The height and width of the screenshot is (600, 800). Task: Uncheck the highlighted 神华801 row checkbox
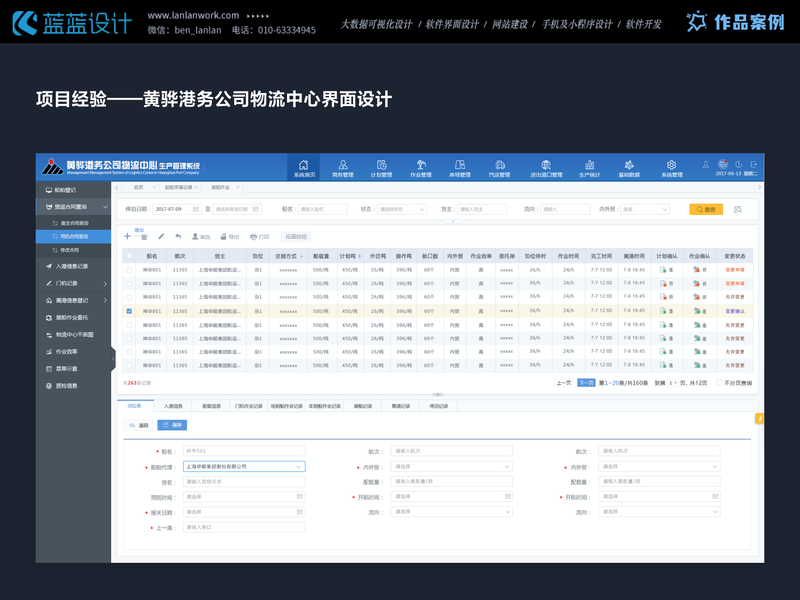tap(129, 311)
